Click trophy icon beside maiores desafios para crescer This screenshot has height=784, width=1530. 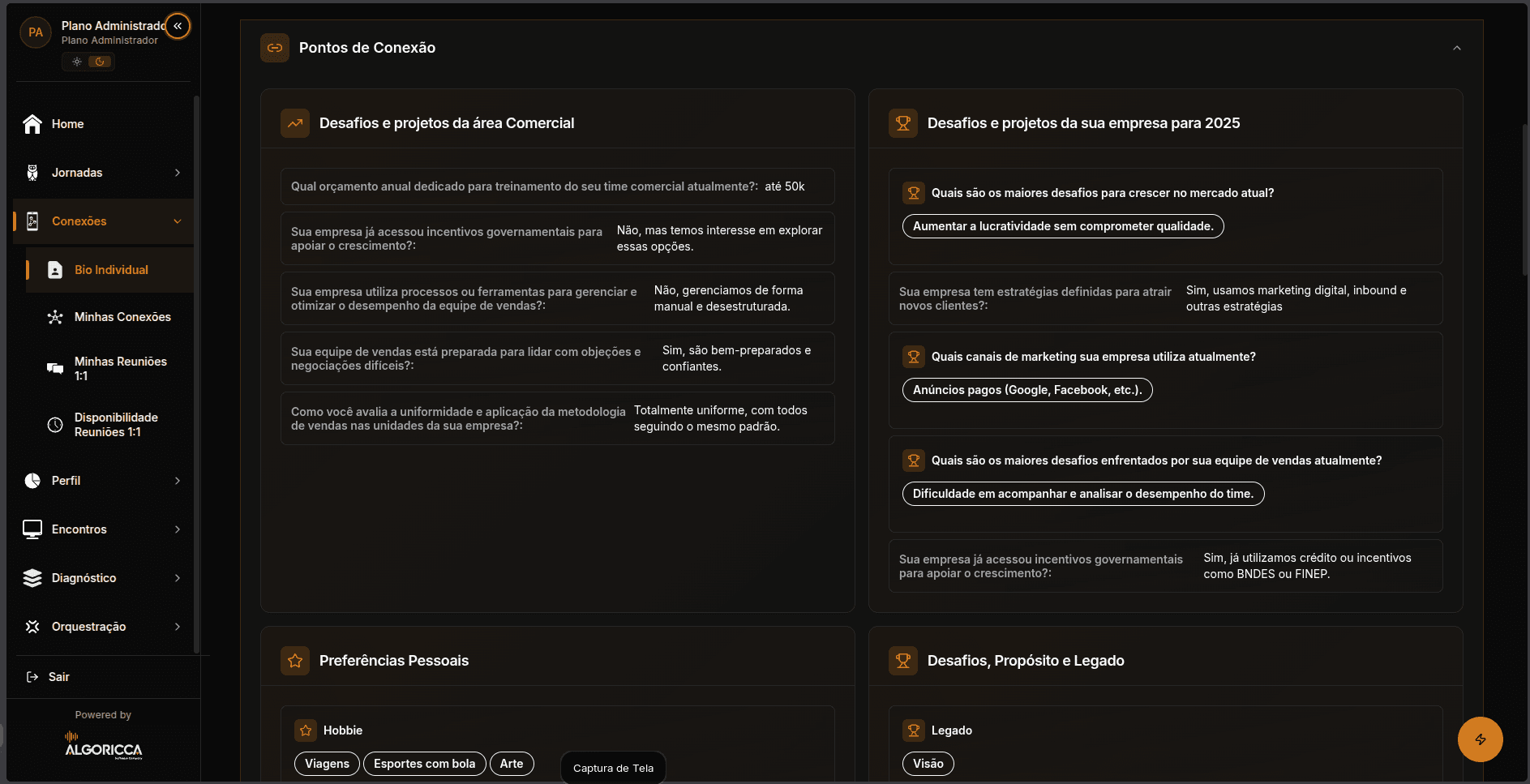click(x=914, y=193)
